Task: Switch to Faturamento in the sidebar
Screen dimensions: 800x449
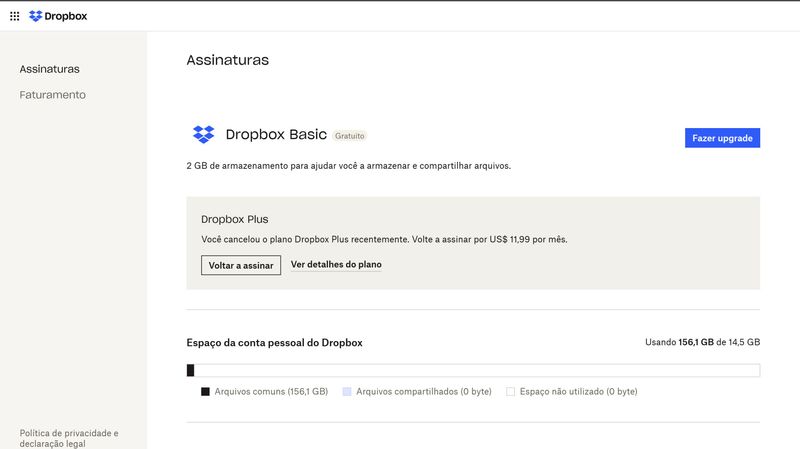Action: coord(53,95)
